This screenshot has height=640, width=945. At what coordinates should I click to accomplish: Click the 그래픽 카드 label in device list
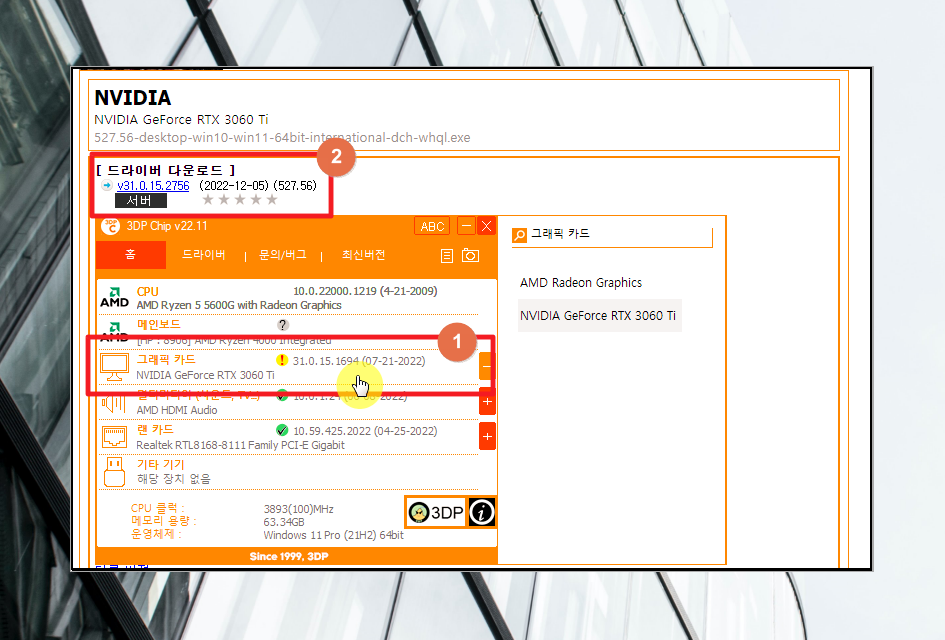click(166, 360)
